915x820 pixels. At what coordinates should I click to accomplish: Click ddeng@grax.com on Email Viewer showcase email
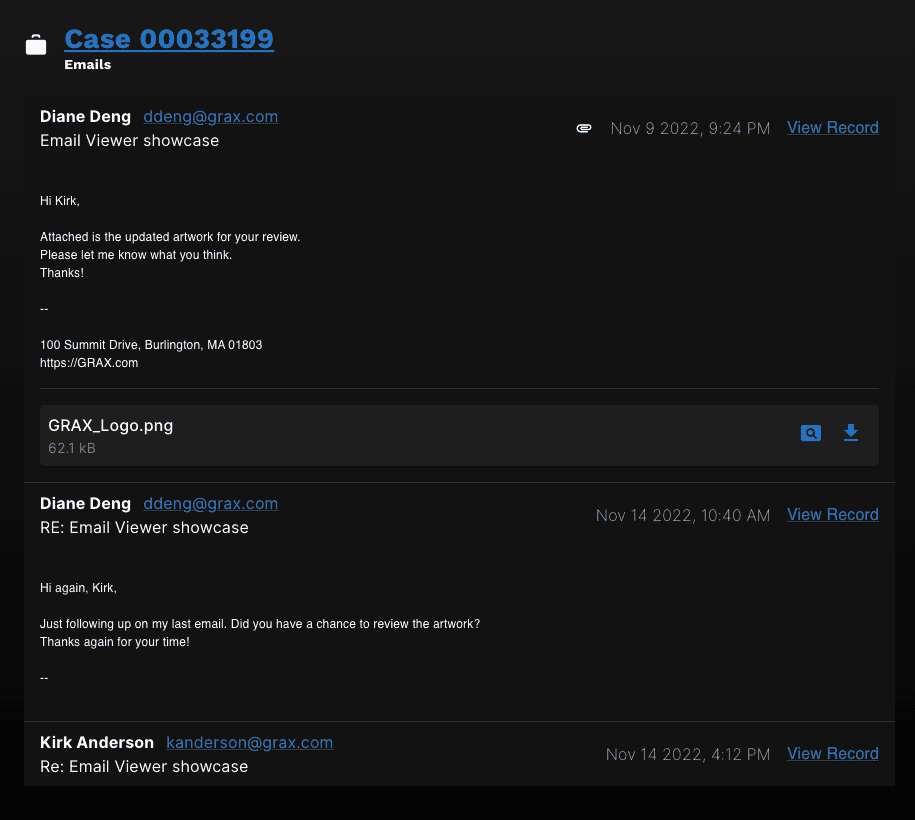pyautogui.click(x=211, y=117)
